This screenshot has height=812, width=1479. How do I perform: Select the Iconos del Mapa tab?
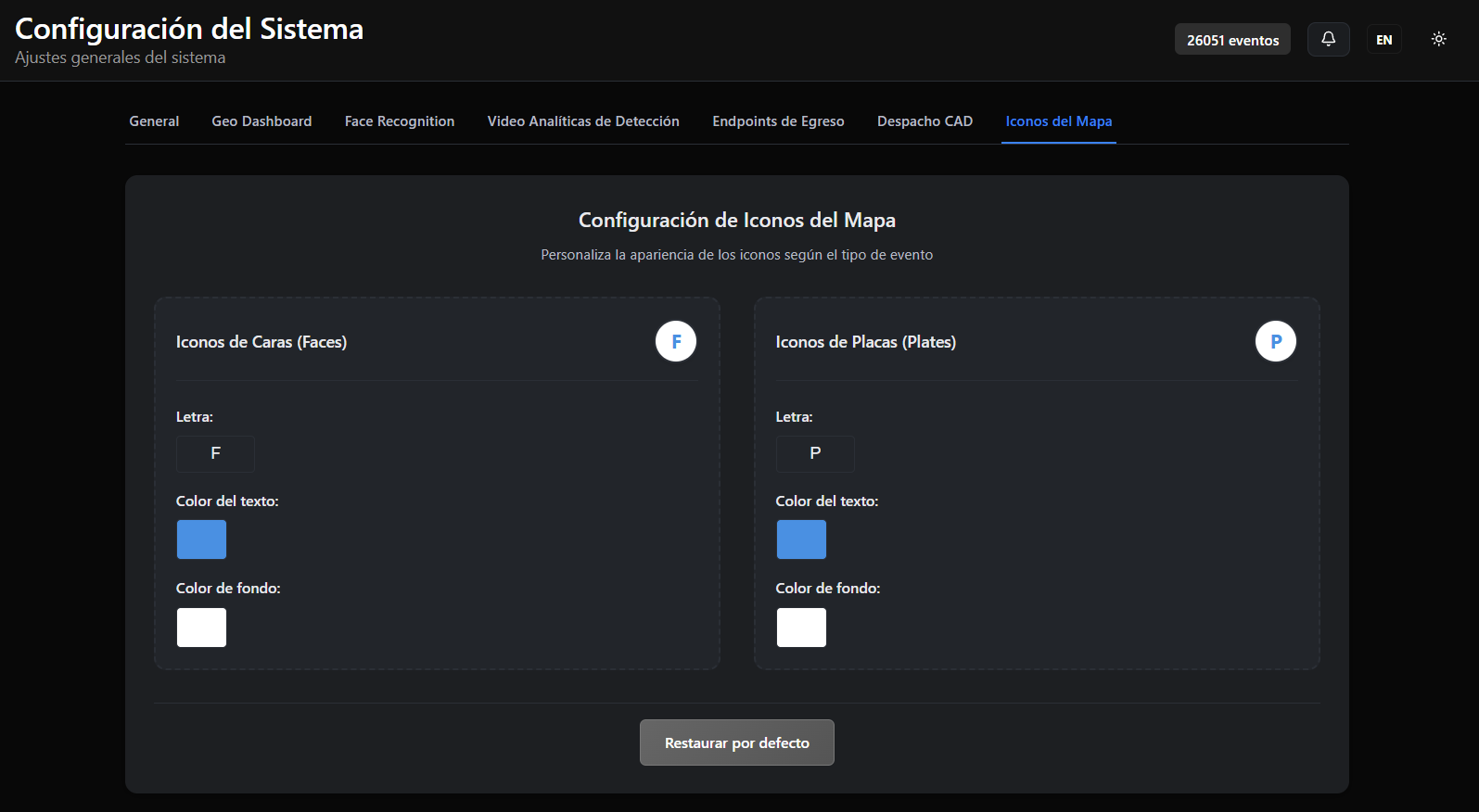[1059, 121]
